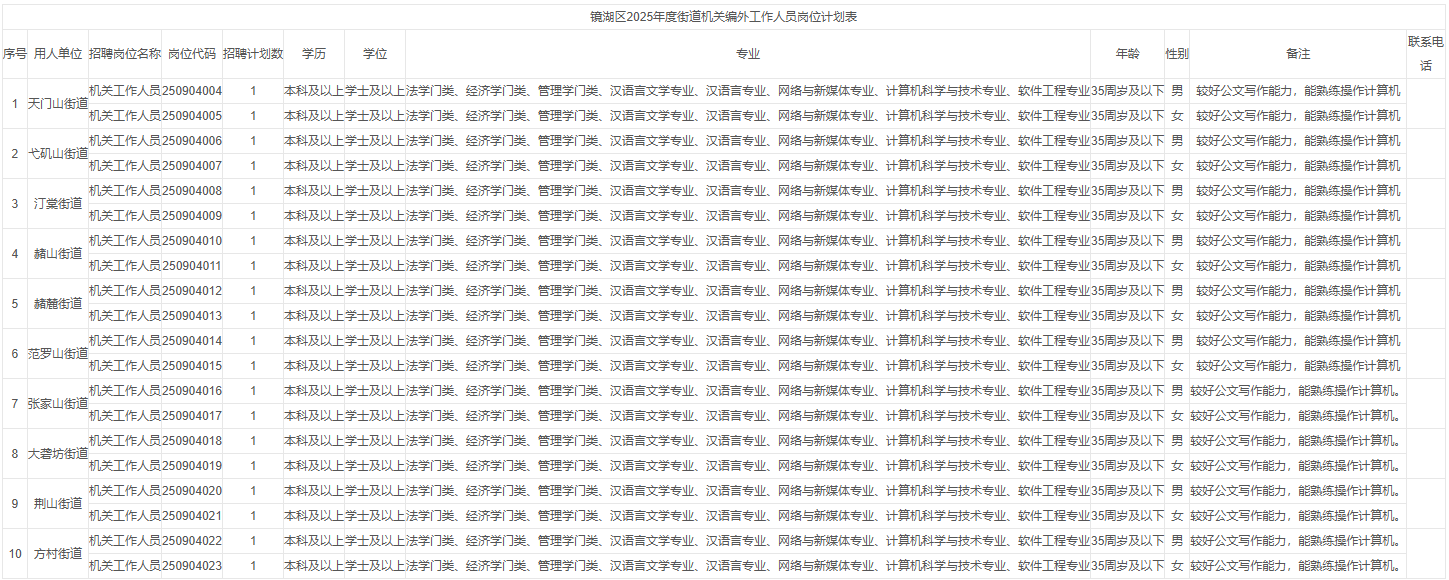Click job code 250904012

(x=192, y=290)
